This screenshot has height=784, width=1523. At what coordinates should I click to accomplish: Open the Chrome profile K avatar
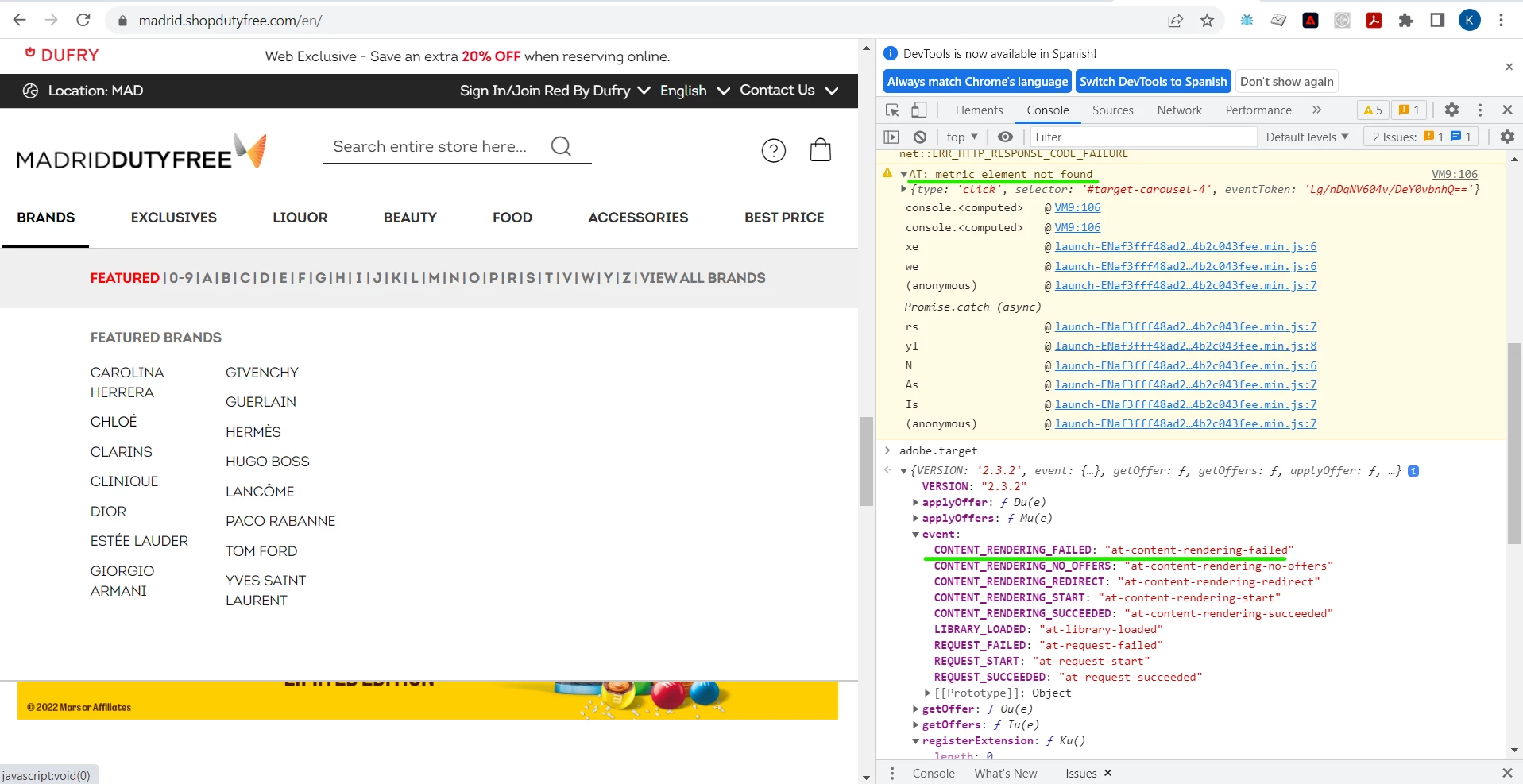click(x=1470, y=21)
